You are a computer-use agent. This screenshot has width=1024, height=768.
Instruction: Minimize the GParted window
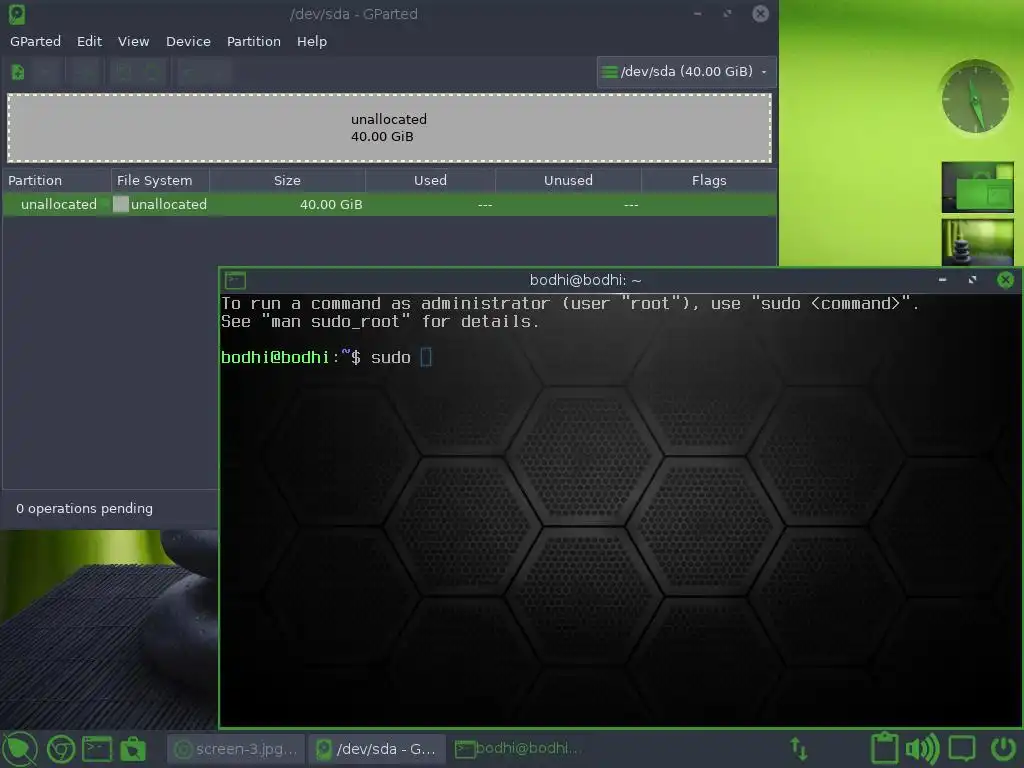coord(697,14)
